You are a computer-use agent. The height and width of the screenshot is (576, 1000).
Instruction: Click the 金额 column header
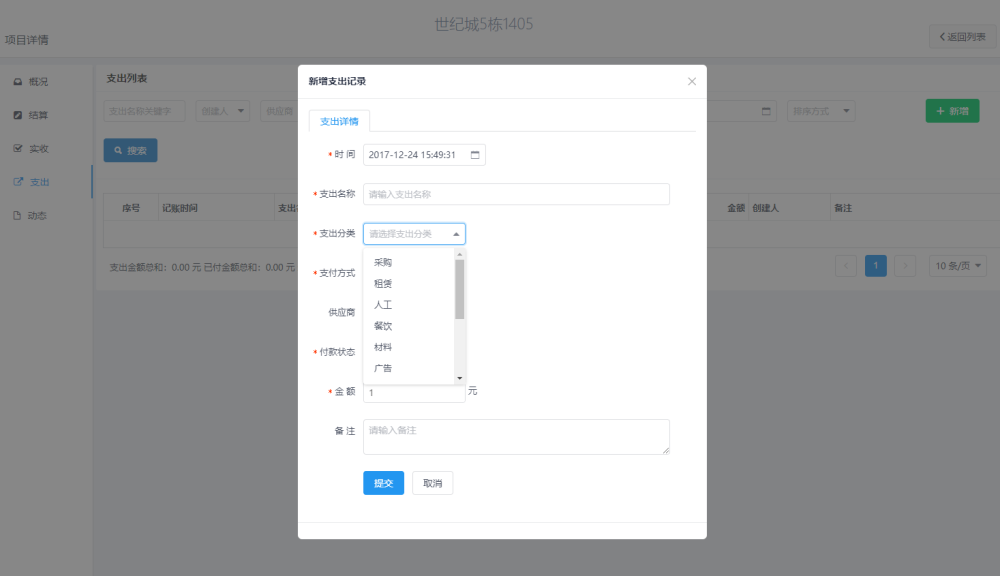tap(736, 208)
